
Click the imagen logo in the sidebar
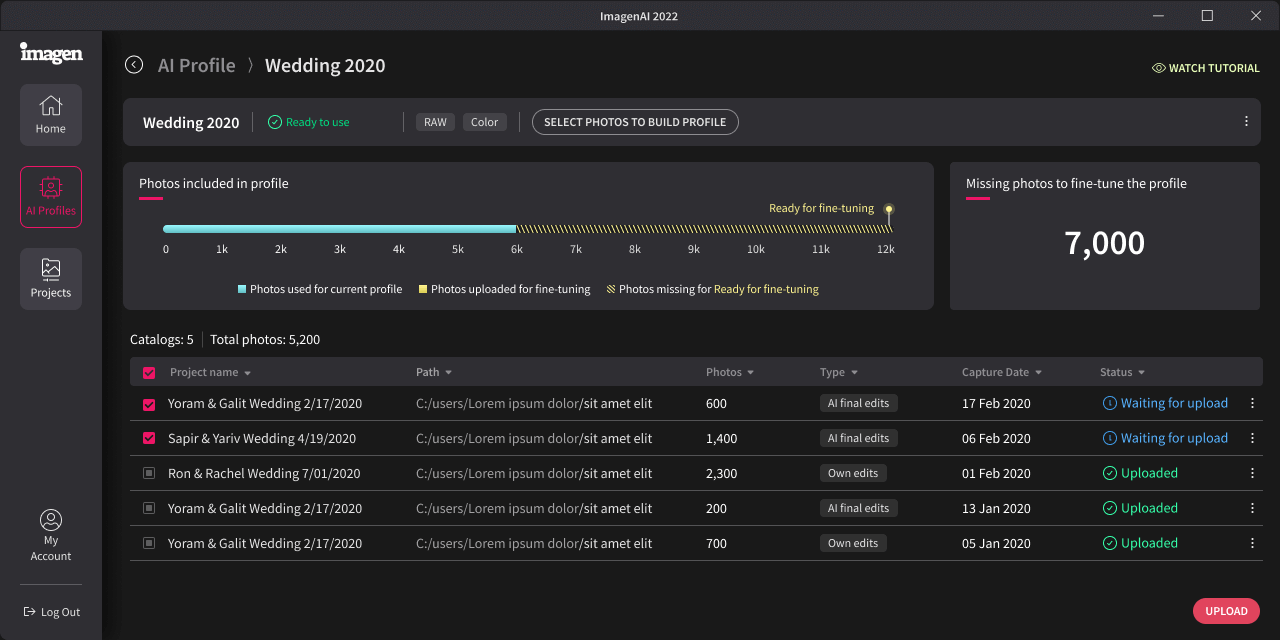51,53
